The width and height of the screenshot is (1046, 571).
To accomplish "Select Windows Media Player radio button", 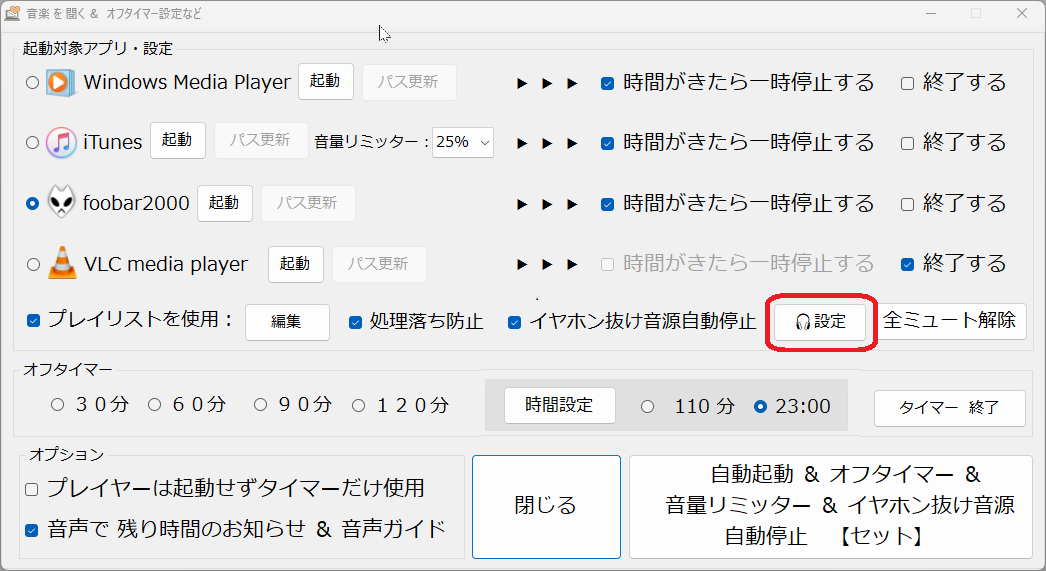I will point(32,83).
